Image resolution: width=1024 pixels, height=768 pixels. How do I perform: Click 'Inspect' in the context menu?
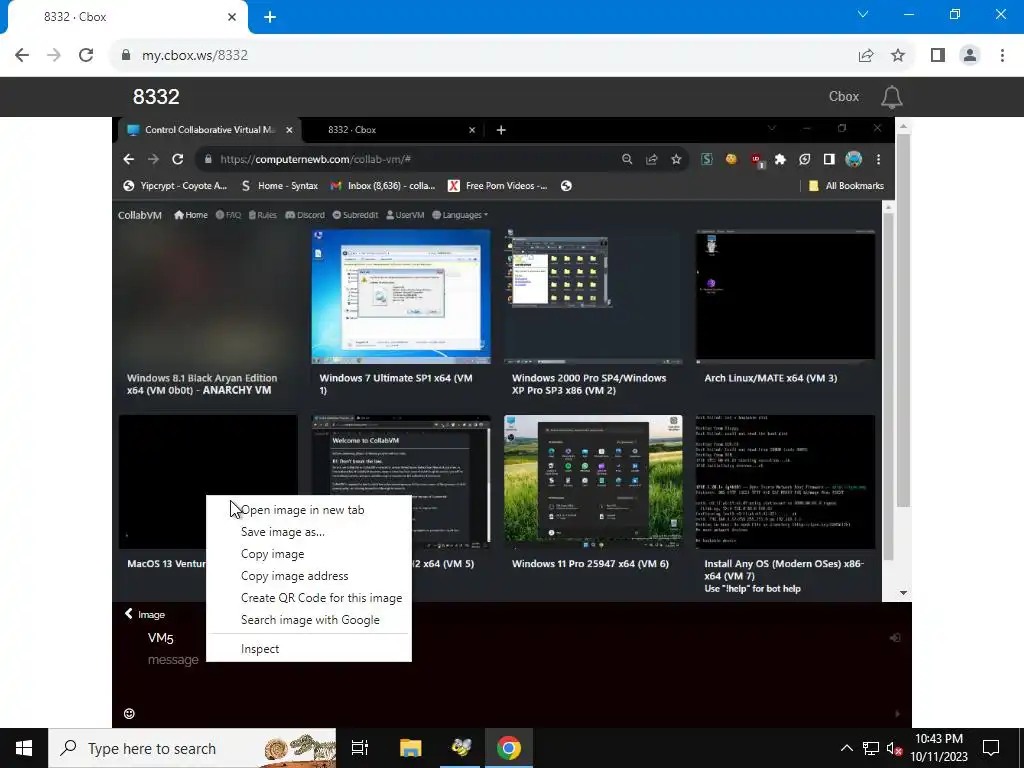click(x=309, y=649)
